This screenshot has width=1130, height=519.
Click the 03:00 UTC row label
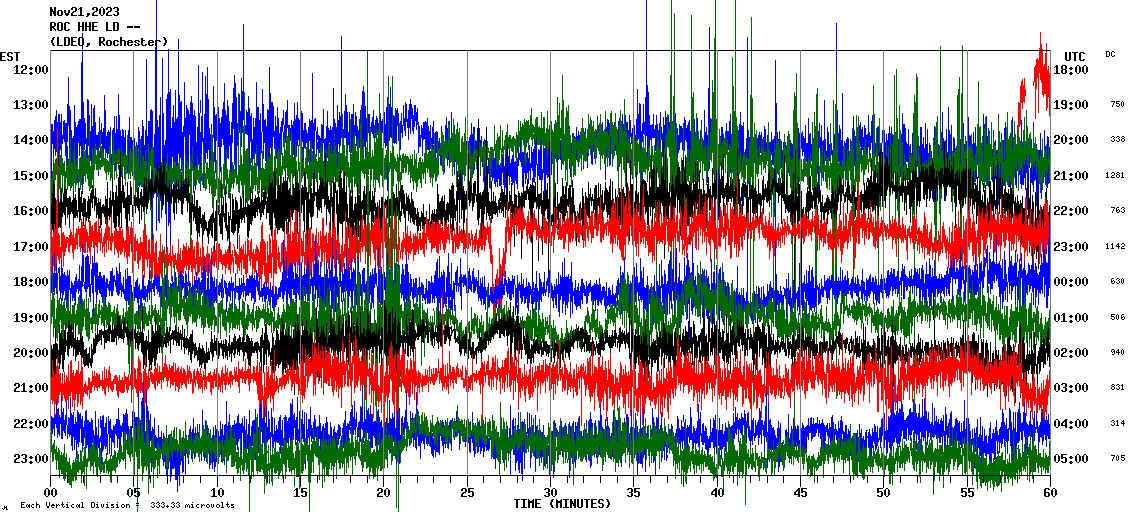(x=1070, y=388)
